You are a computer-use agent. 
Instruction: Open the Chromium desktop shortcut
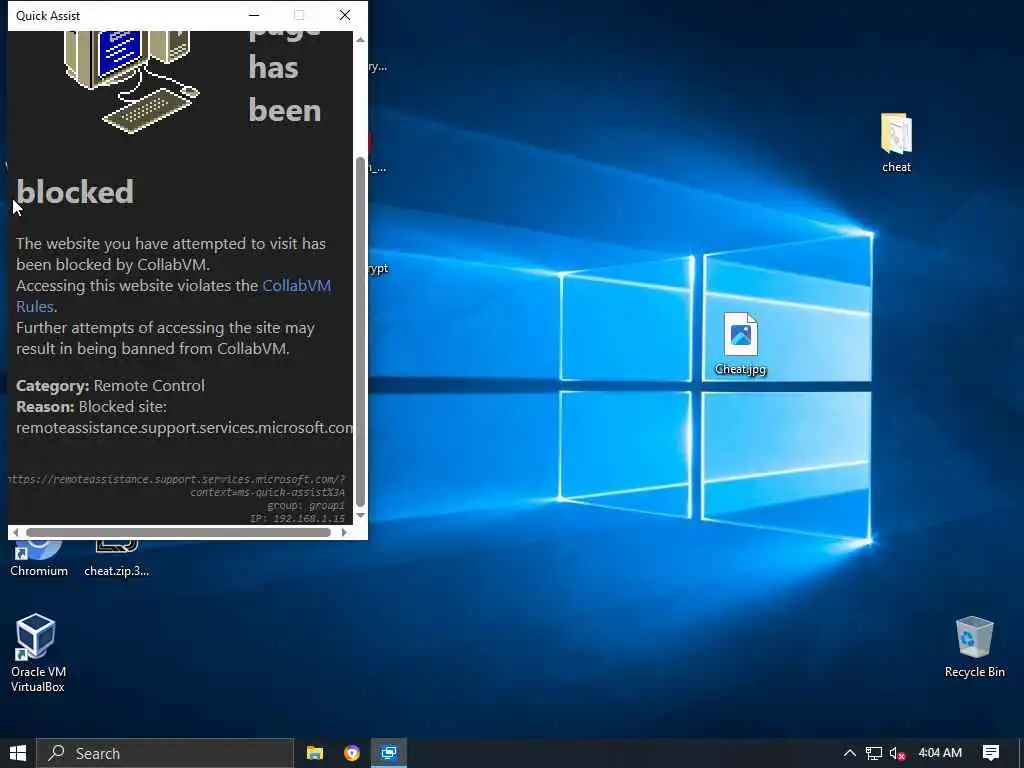click(39, 560)
